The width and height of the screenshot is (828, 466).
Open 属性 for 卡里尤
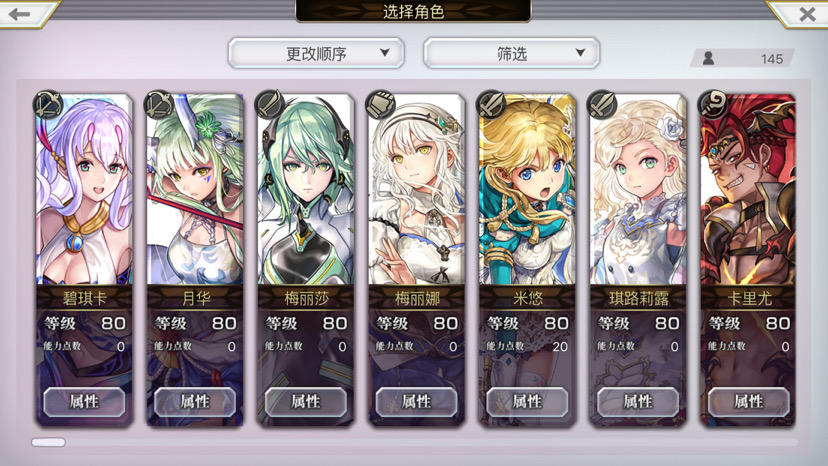[x=749, y=402]
